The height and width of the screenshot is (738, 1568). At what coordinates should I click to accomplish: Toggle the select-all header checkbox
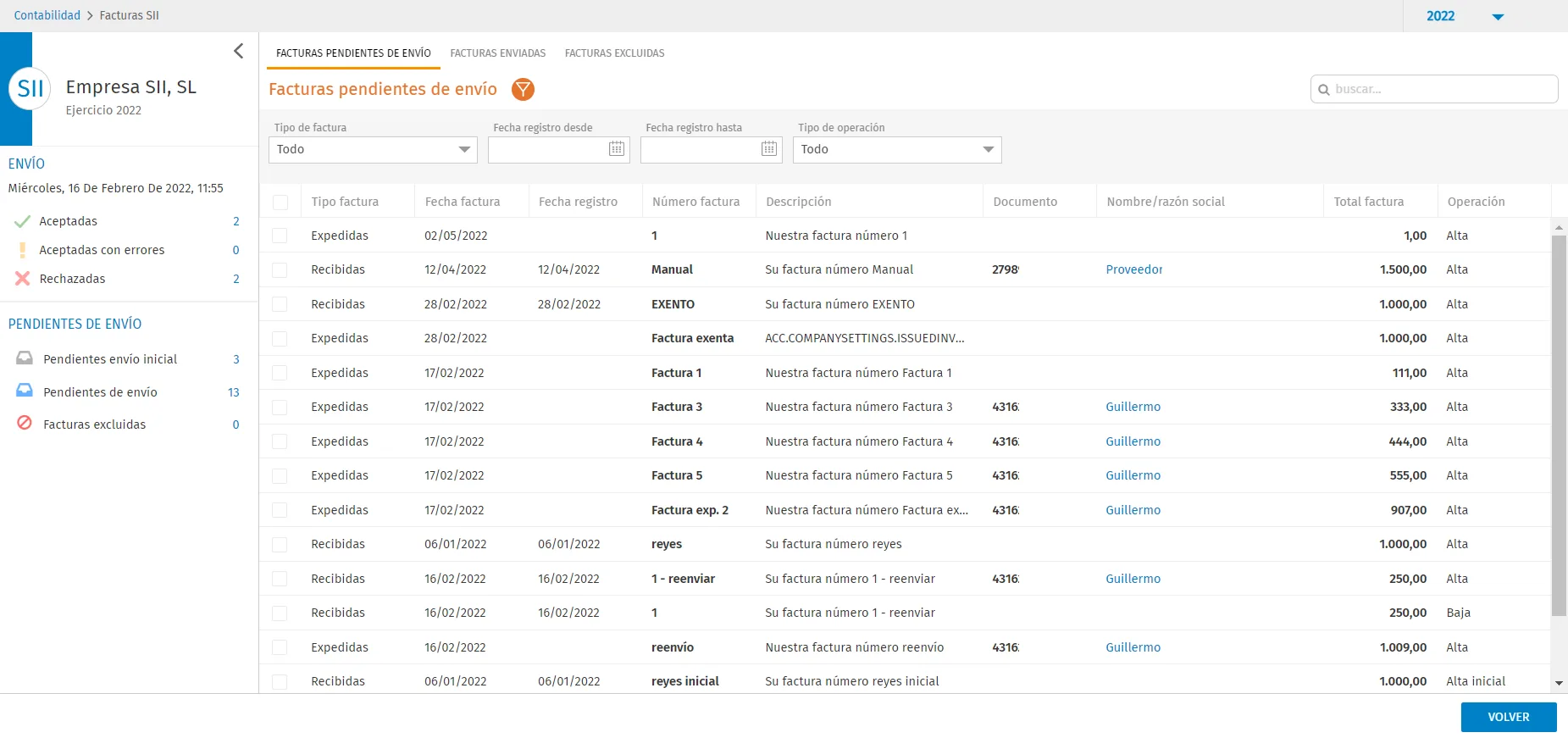[280, 203]
